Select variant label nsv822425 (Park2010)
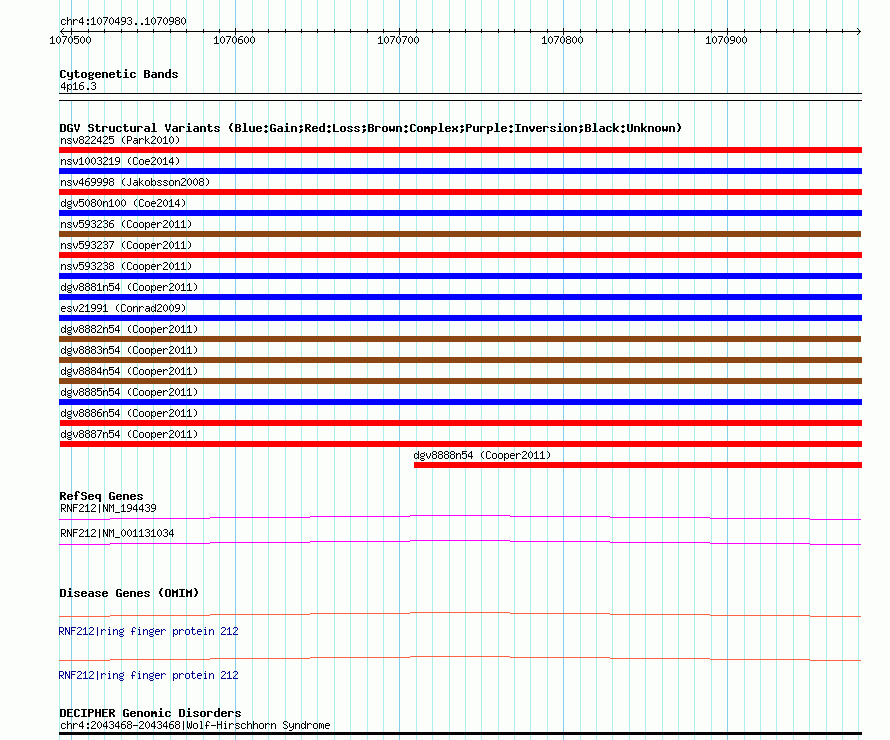The image size is (890, 740). click(120, 140)
